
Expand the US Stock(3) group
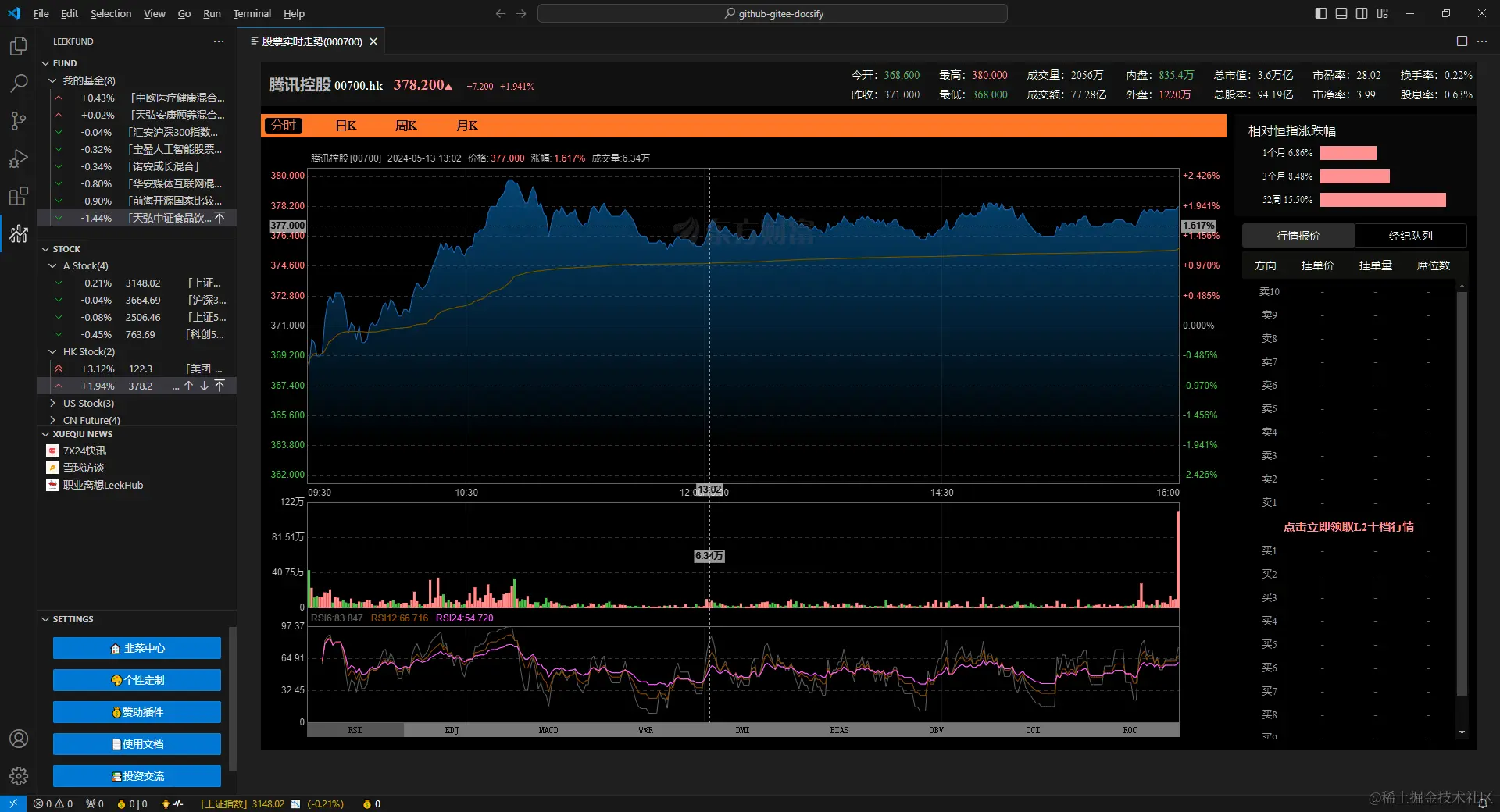(52, 404)
